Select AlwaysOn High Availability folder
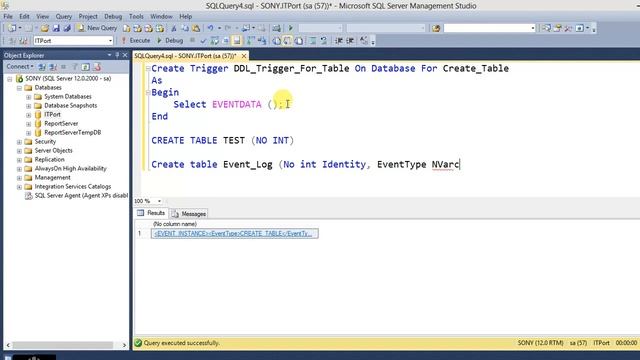Image resolution: width=640 pixels, height=360 pixels. tap(70, 169)
